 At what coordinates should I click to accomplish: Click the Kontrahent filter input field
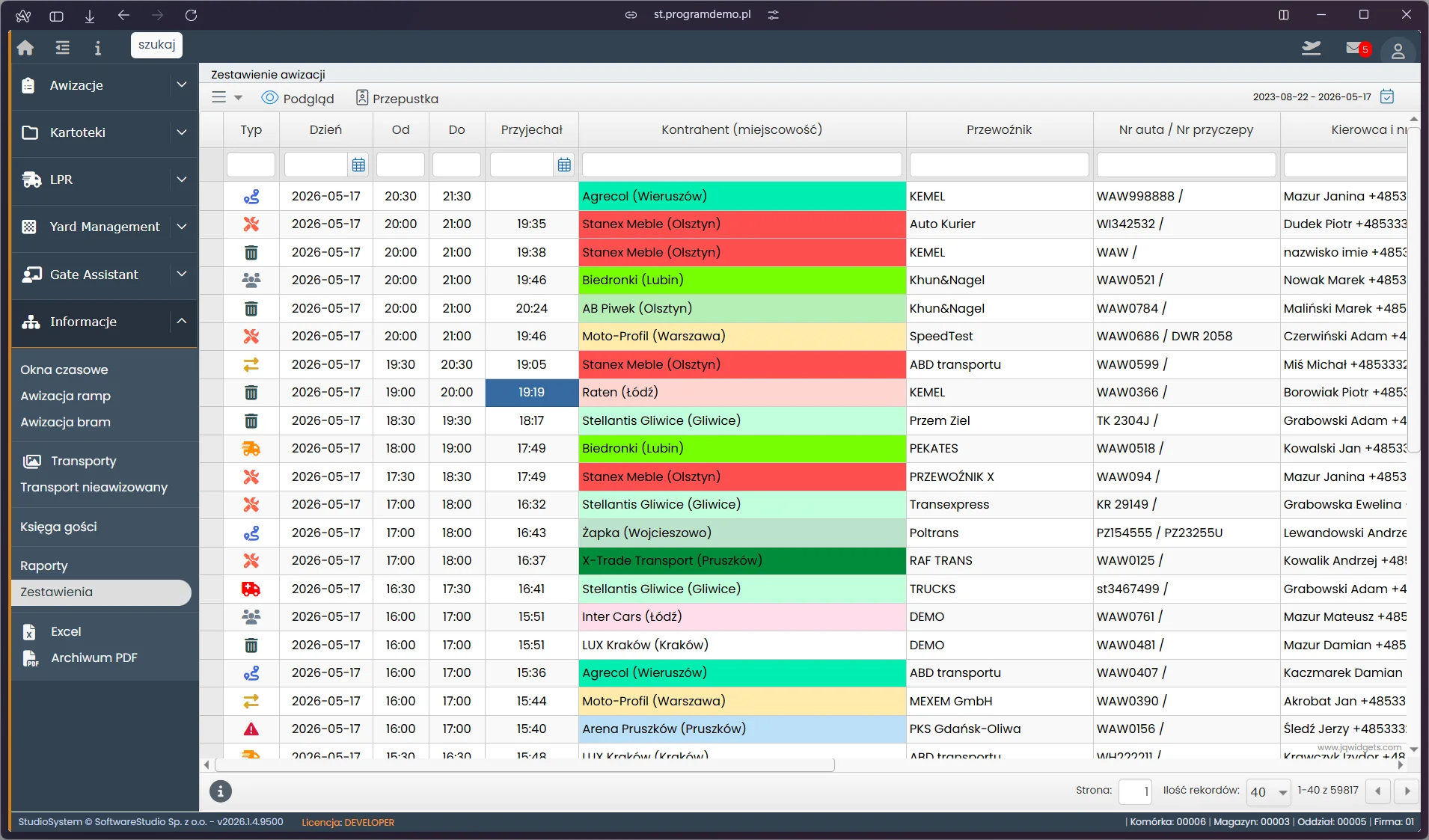point(741,165)
